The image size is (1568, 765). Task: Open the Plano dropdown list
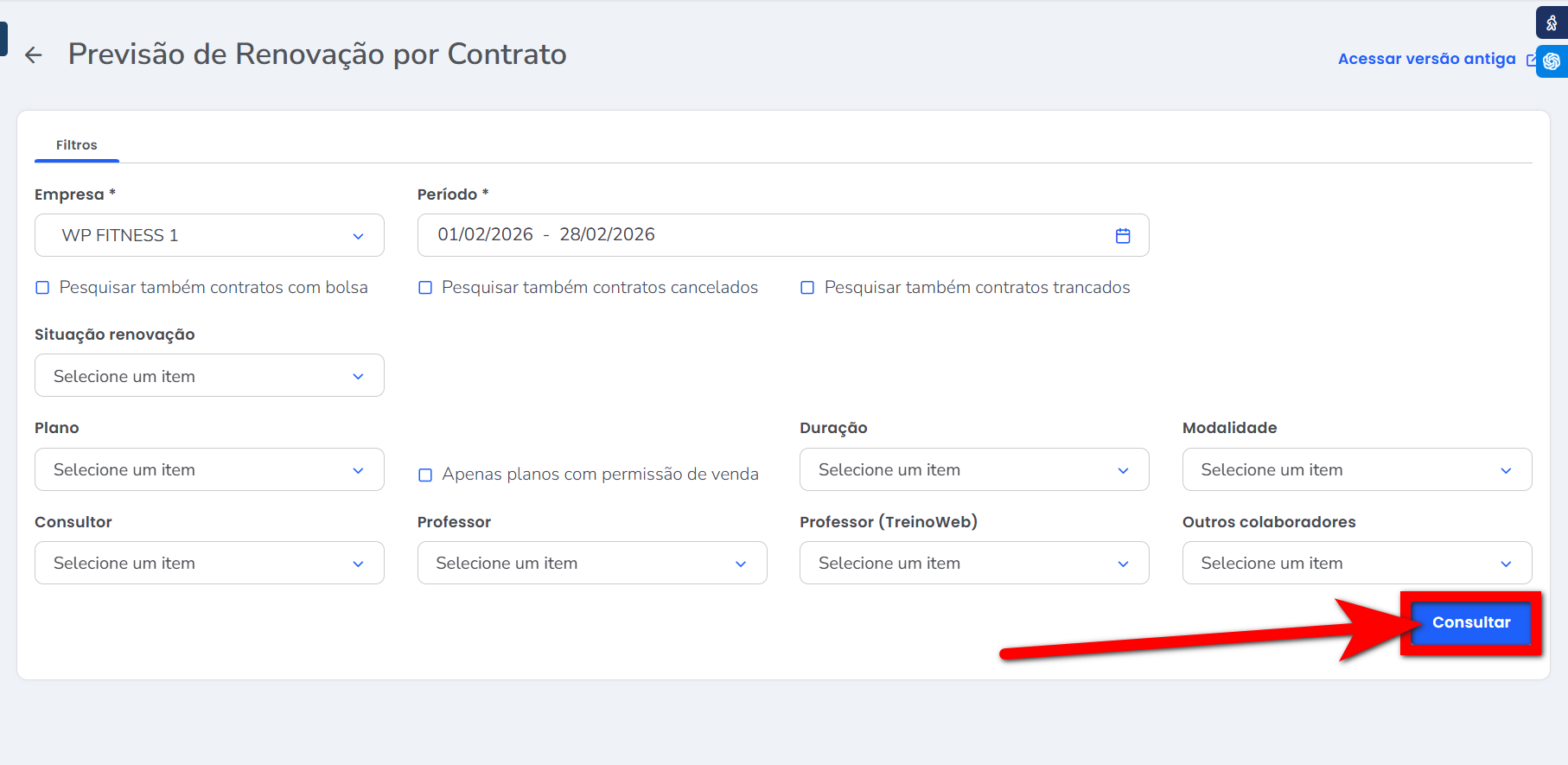click(209, 469)
